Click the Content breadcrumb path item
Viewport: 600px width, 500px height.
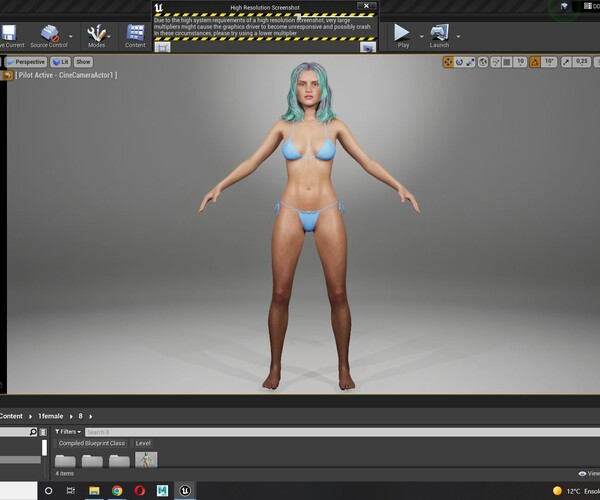point(11,416)
